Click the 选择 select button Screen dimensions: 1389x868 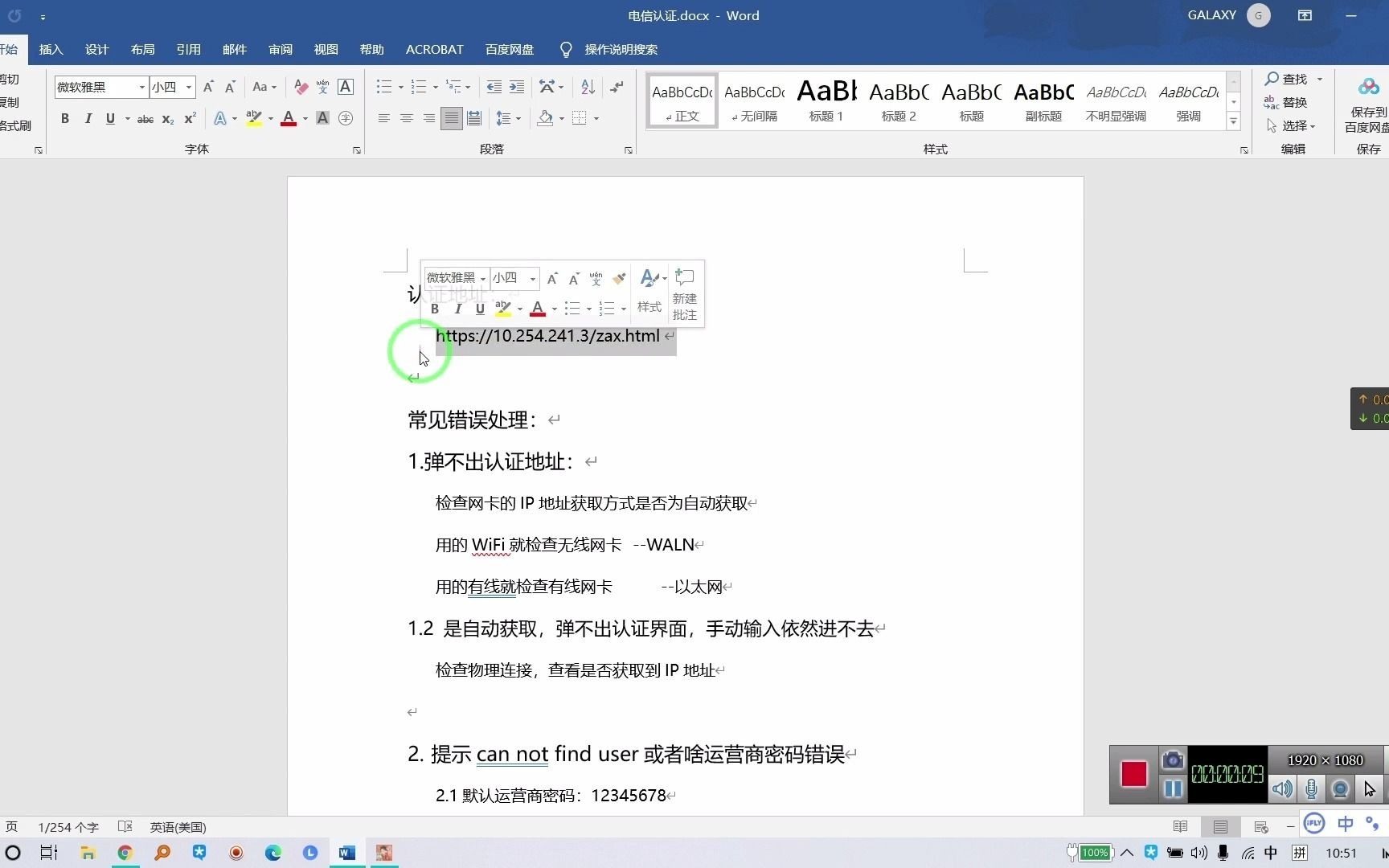point(1290,125)
